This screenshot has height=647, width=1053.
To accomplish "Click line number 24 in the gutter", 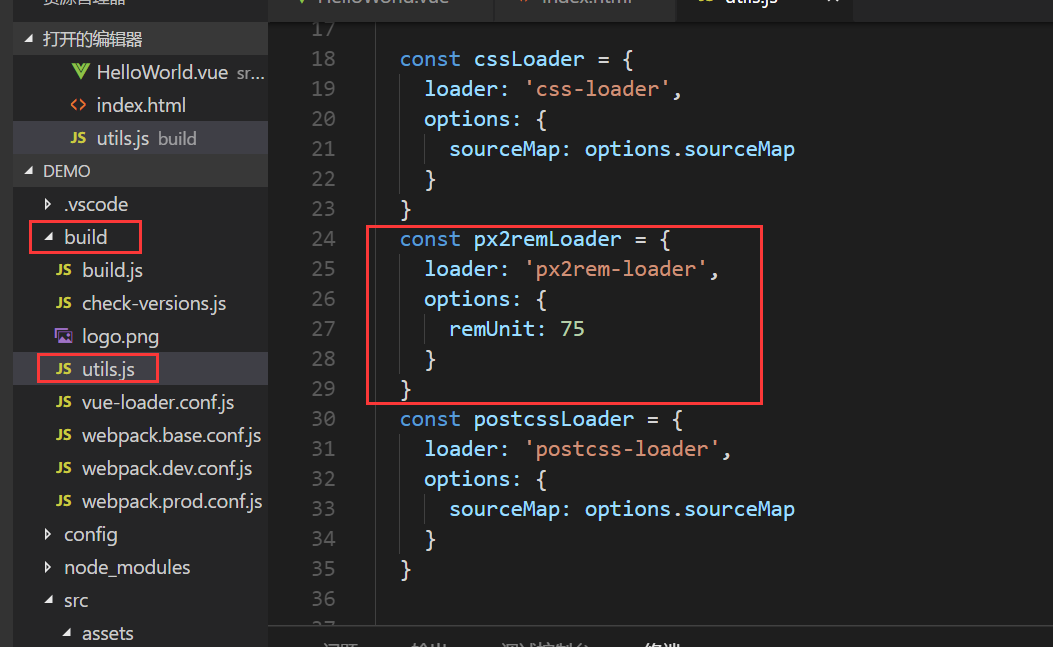I will coord(323,239).
